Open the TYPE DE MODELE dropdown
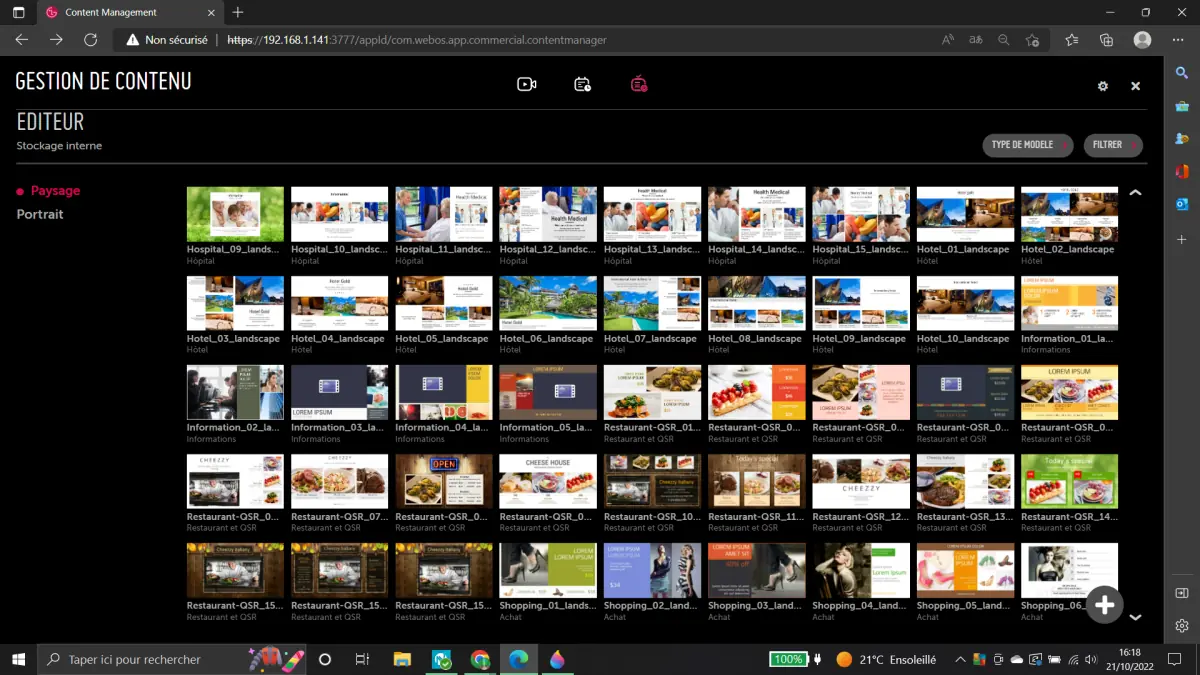Viewport: 1200px width, 675px height. tap(1027, 144)
